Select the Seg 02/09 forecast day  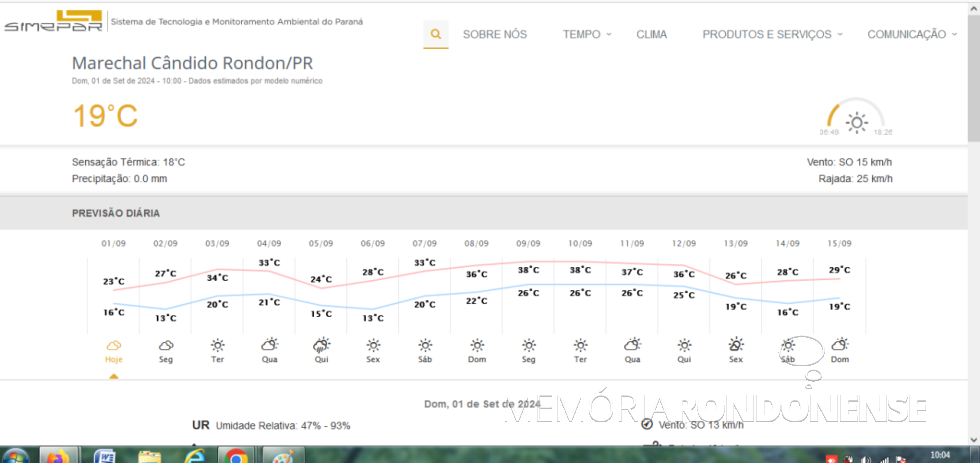click(x=165, y=350)
